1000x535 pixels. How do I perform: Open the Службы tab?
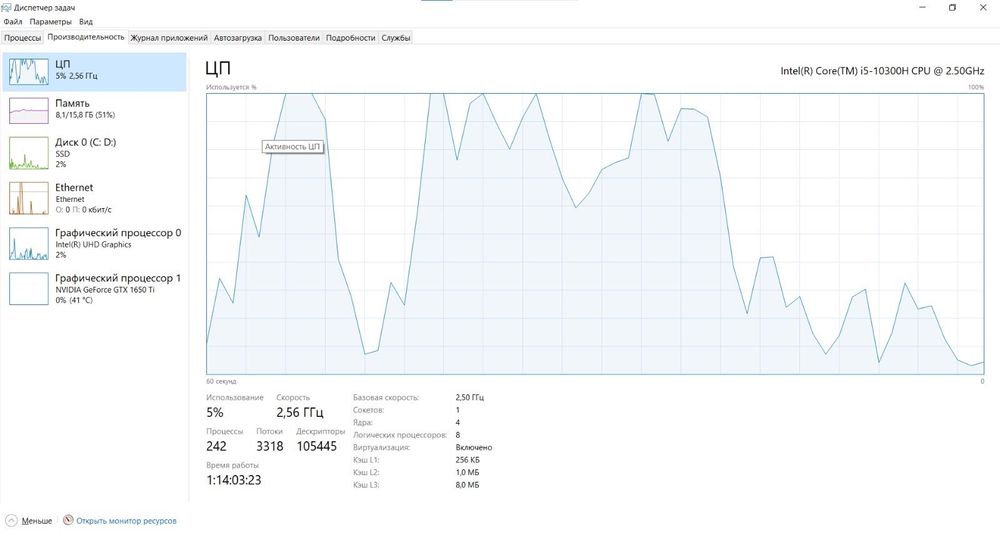tap(395, 38)
